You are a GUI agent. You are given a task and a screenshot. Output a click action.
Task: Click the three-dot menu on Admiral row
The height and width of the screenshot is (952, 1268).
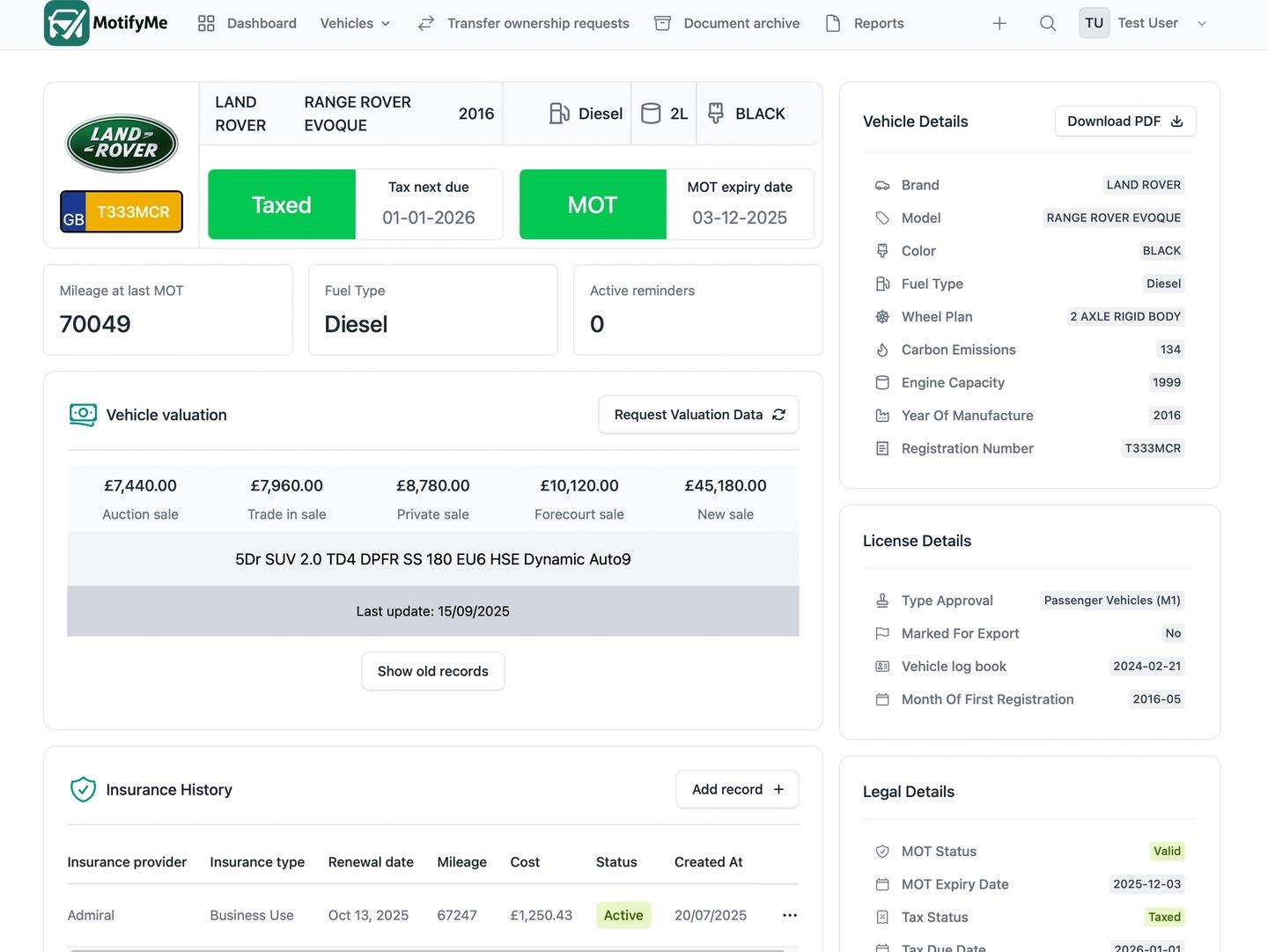(x=790, y=915)
